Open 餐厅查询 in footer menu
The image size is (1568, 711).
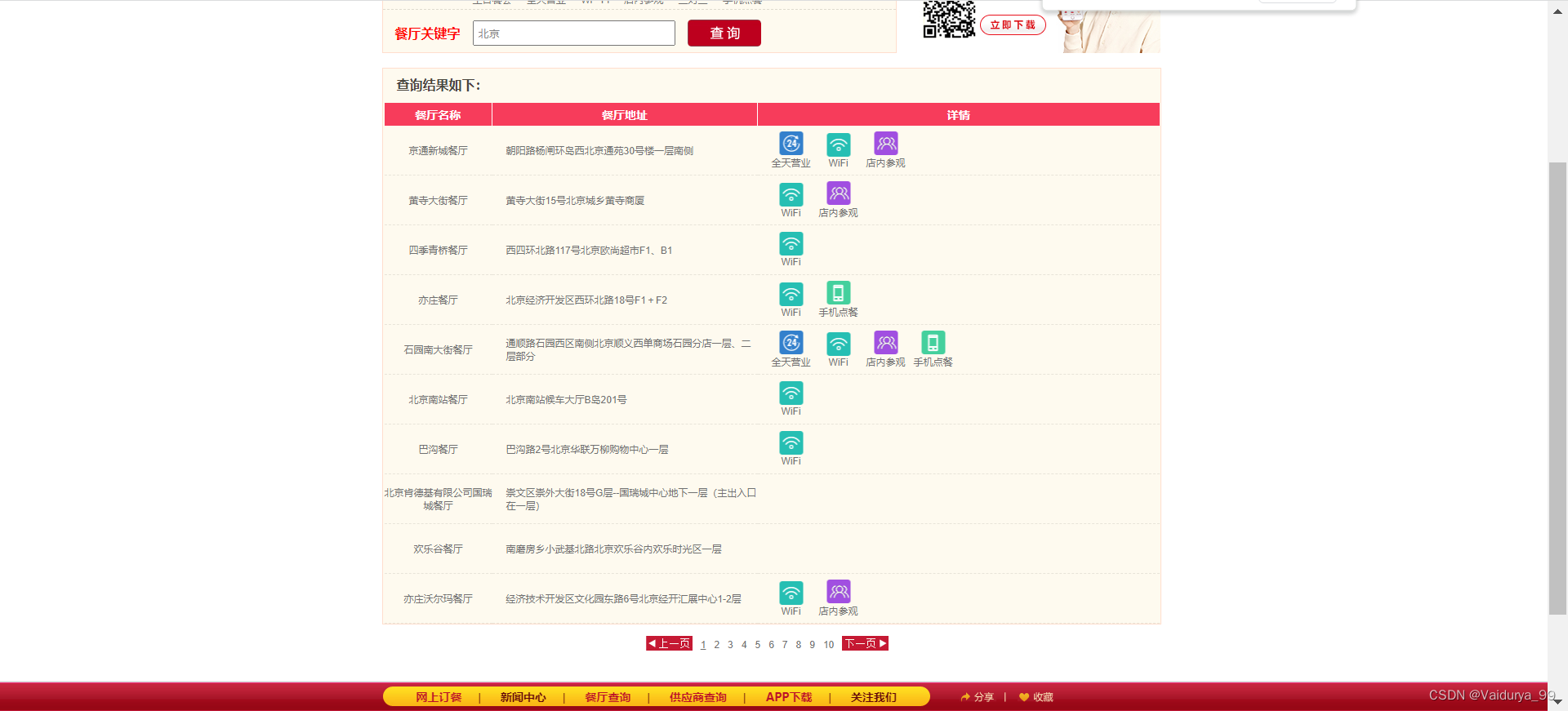[608, 697]
